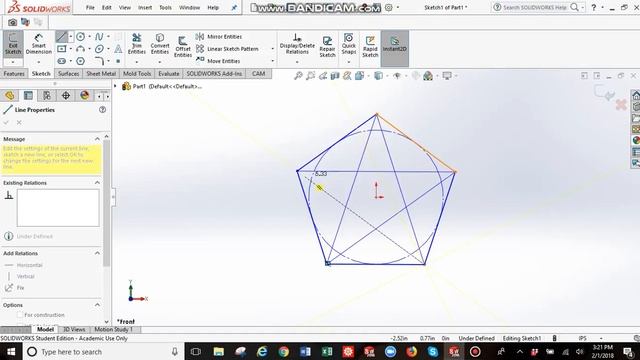Select the Straight Slot tool
Viewport: 640px width, 360px height.
(62, 61)
